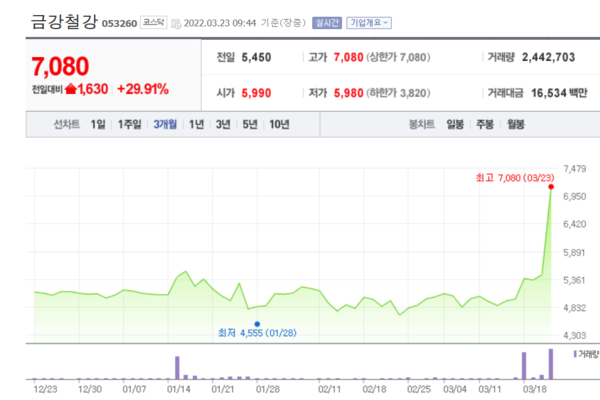Viewport: 600px width, 400px height.
Task: Click the 실시간 badge button
Action: (326, 23)
